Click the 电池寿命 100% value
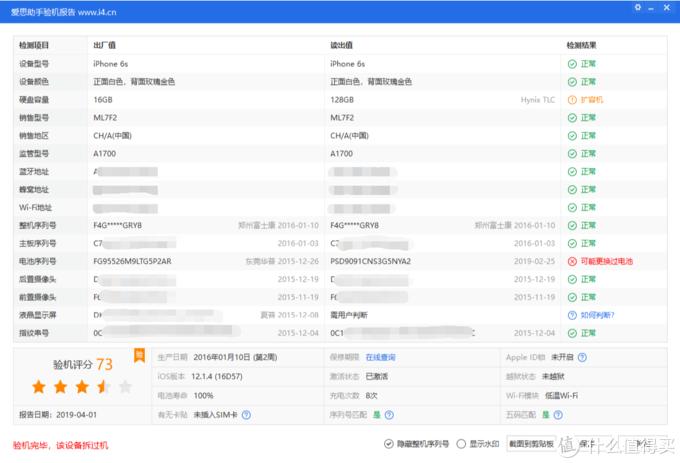Image resolution: width=680 pixels, height=463 pixels. pos(203,395)
